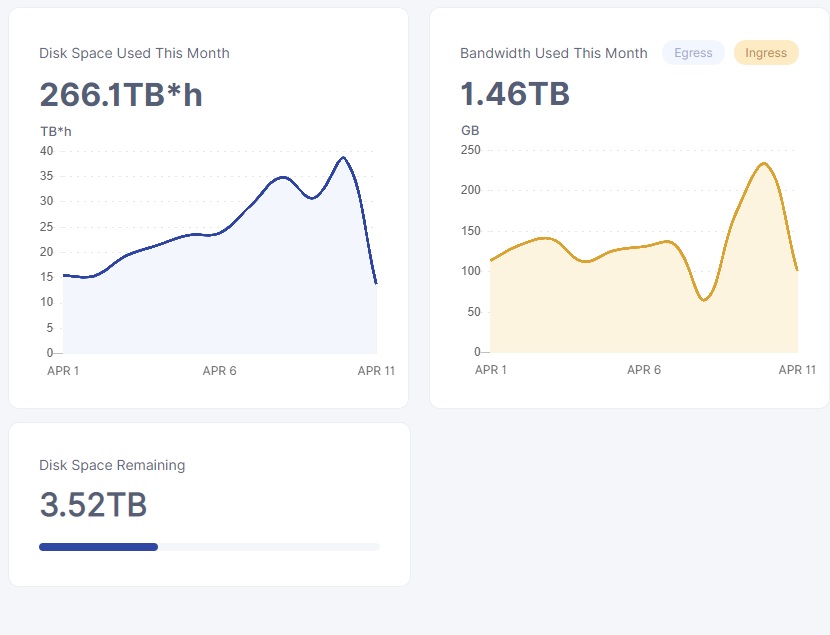The height and width of the screenshot is (635, 830).
Task: Click the Disk Space Remaining title
Action: point(112,465)
